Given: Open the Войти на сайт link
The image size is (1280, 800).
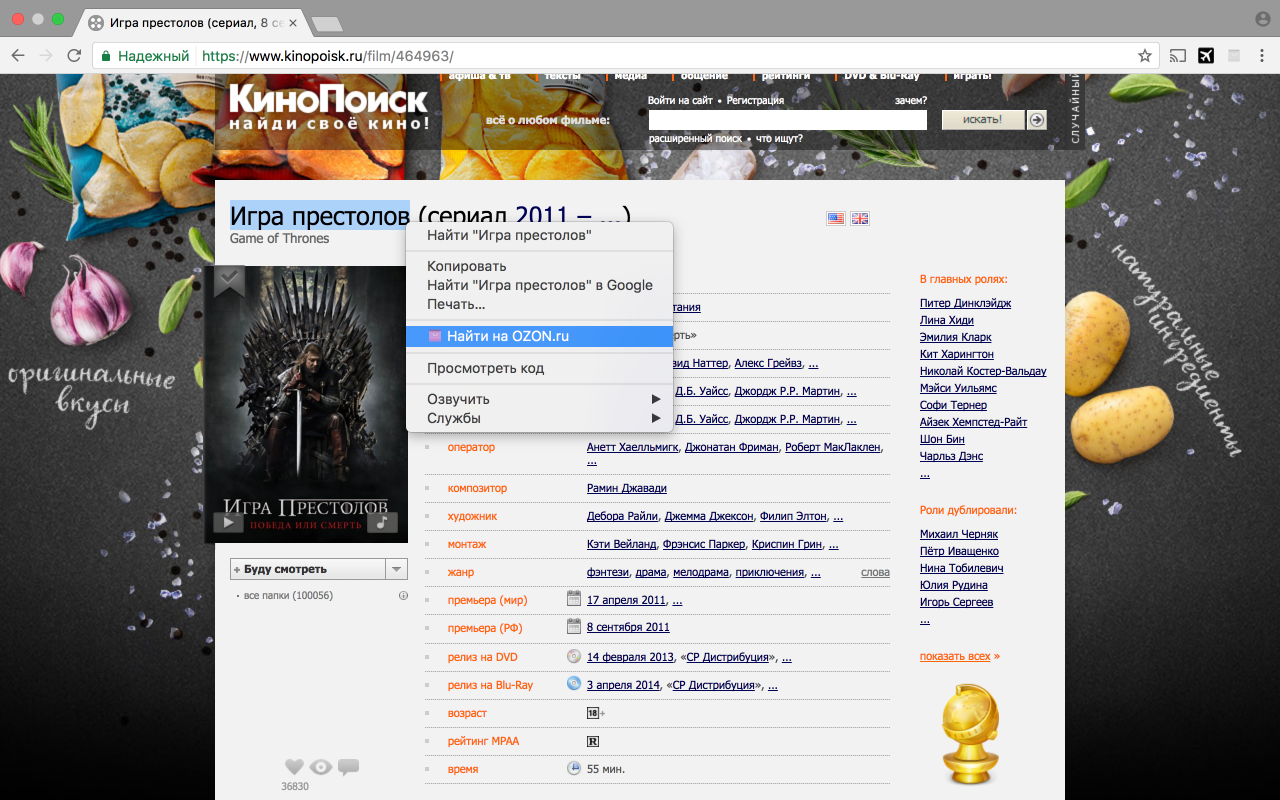Looking at the screenshot, I should (680, 100).
